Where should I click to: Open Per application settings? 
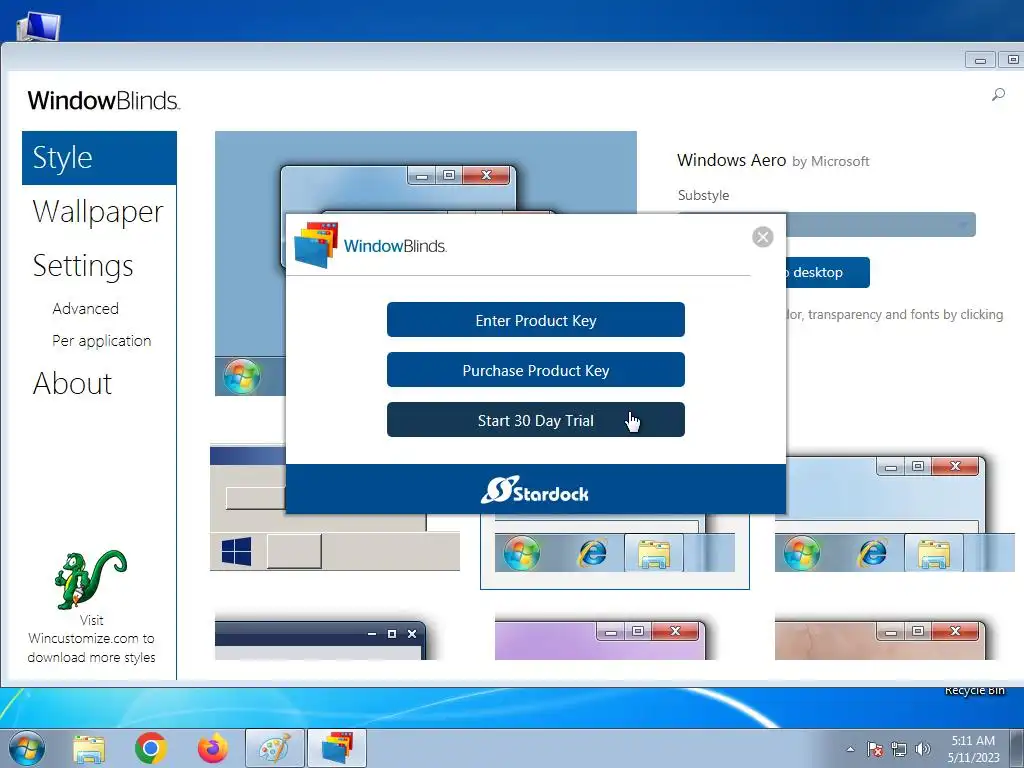pyautogui.click(x=101, y=340)
